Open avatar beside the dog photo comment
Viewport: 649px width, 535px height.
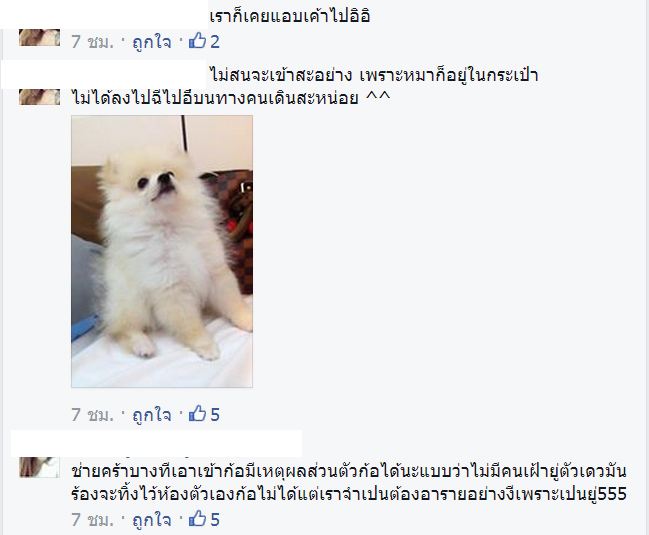click(x=40, y=97)
